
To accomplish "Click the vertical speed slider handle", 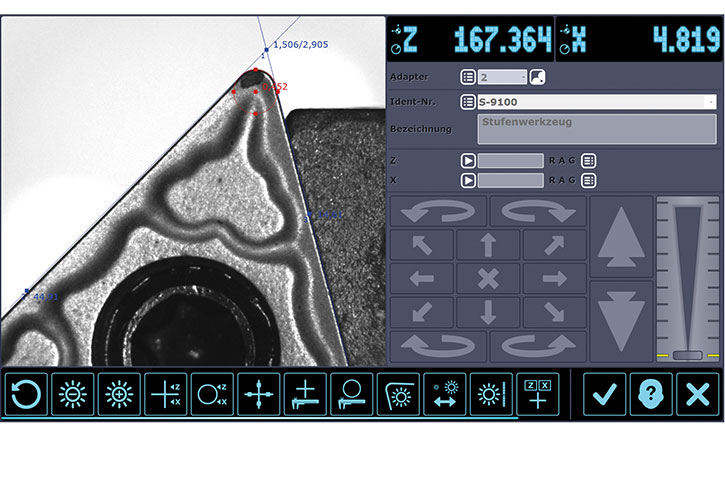I will click(687, 355).
